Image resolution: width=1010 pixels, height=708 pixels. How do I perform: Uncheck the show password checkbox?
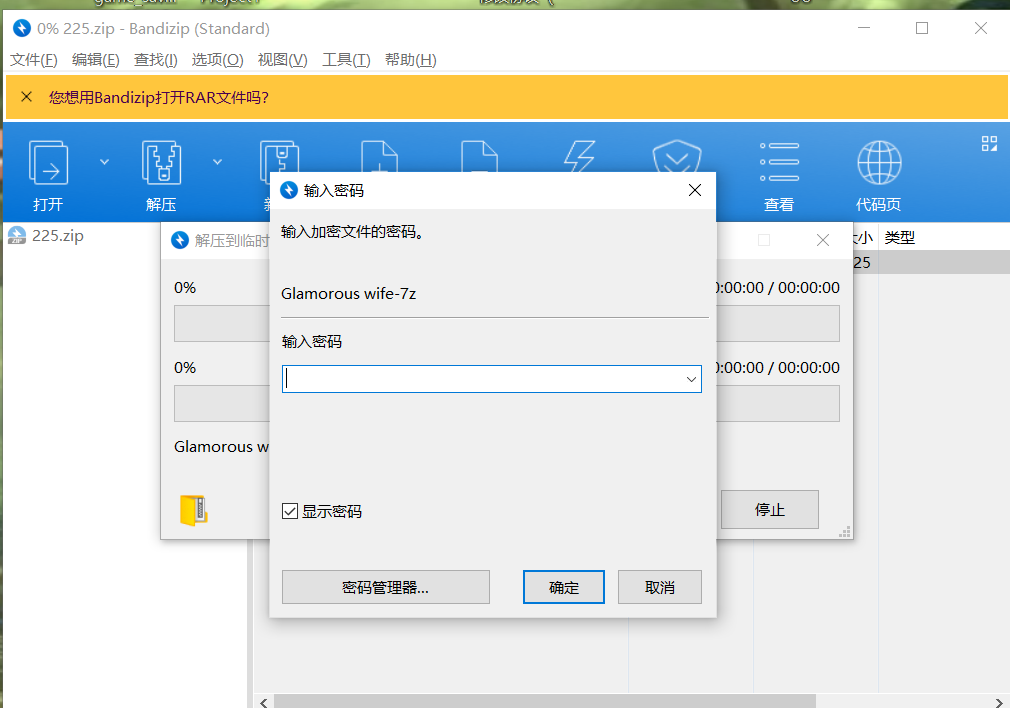click(x=290, y=512)
